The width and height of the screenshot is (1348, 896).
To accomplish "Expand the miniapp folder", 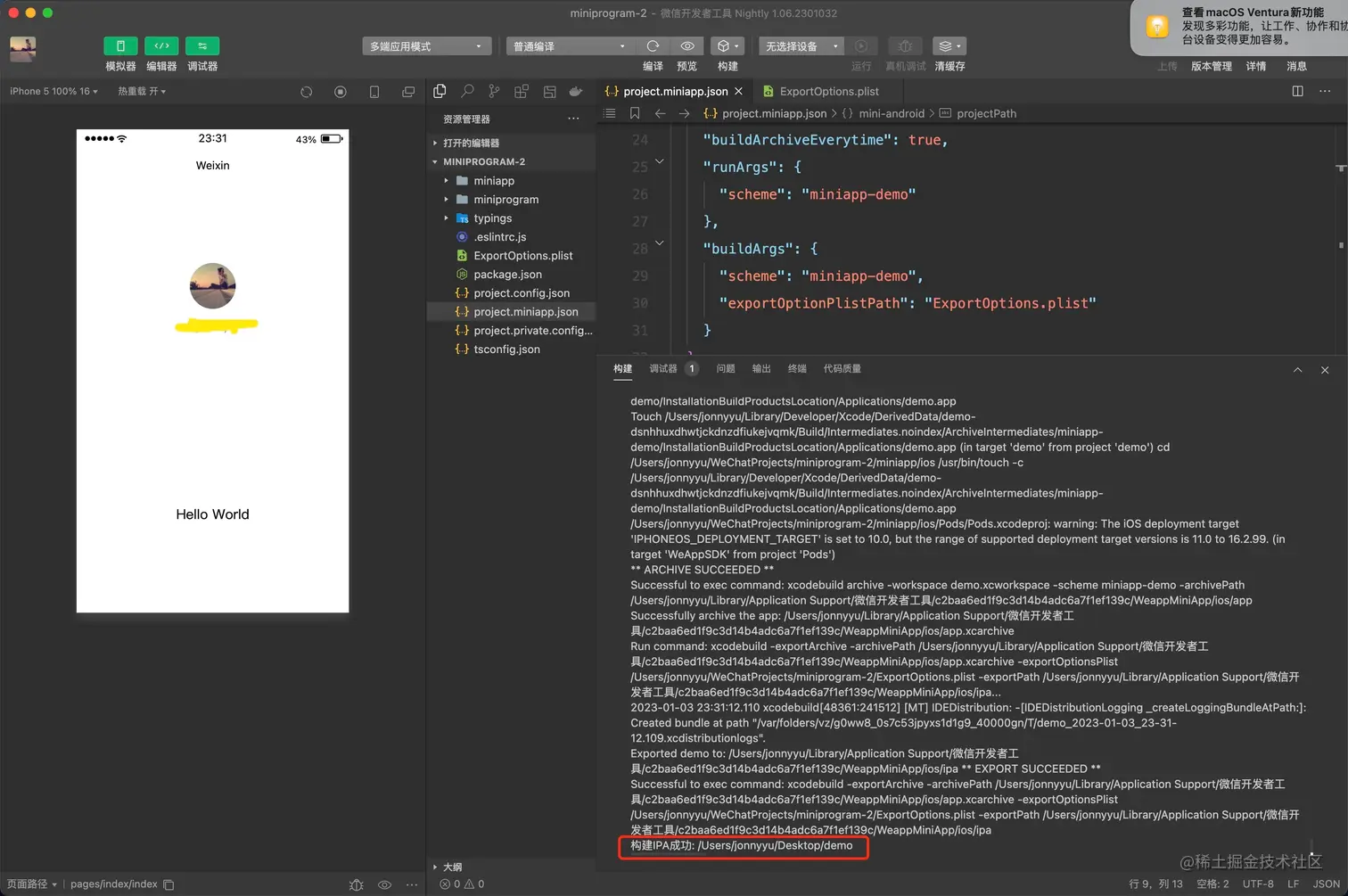I will pyautogui.click(x=511, y=180).
